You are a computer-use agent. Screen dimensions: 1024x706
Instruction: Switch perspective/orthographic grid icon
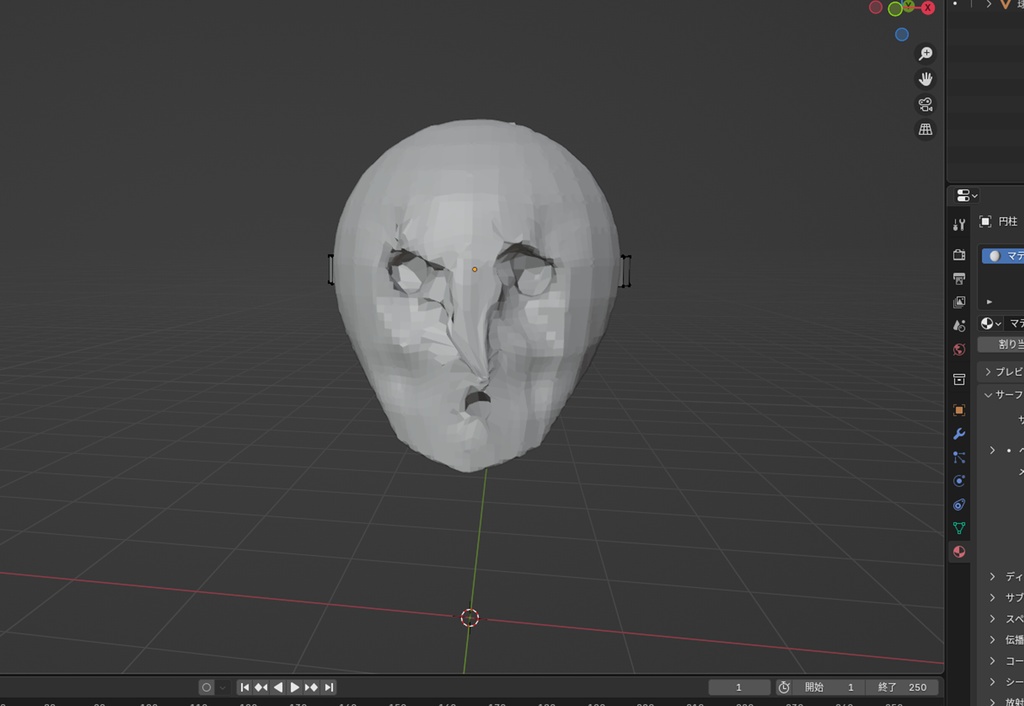[x=925, y=129]
